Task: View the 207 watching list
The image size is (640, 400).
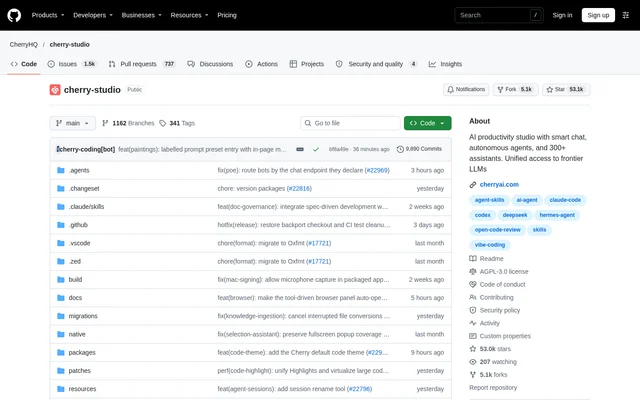Action: click(x=493, y=362)
